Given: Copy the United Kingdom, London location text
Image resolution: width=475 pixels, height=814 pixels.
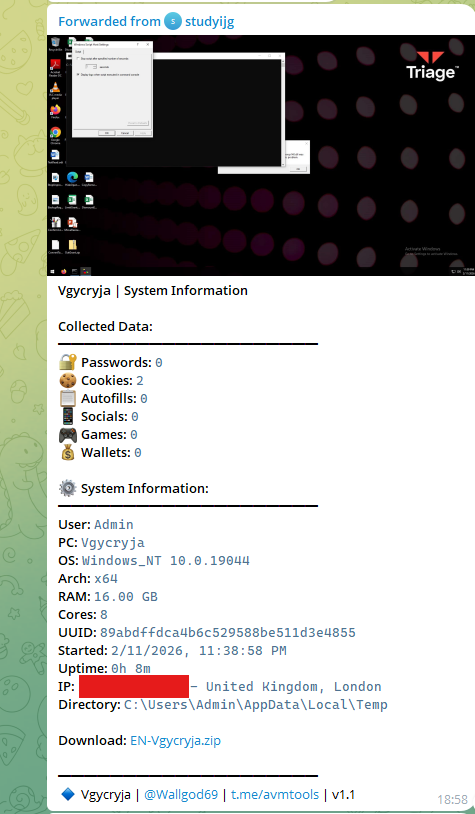Looking at the screenshot, I should pos(294,686).
